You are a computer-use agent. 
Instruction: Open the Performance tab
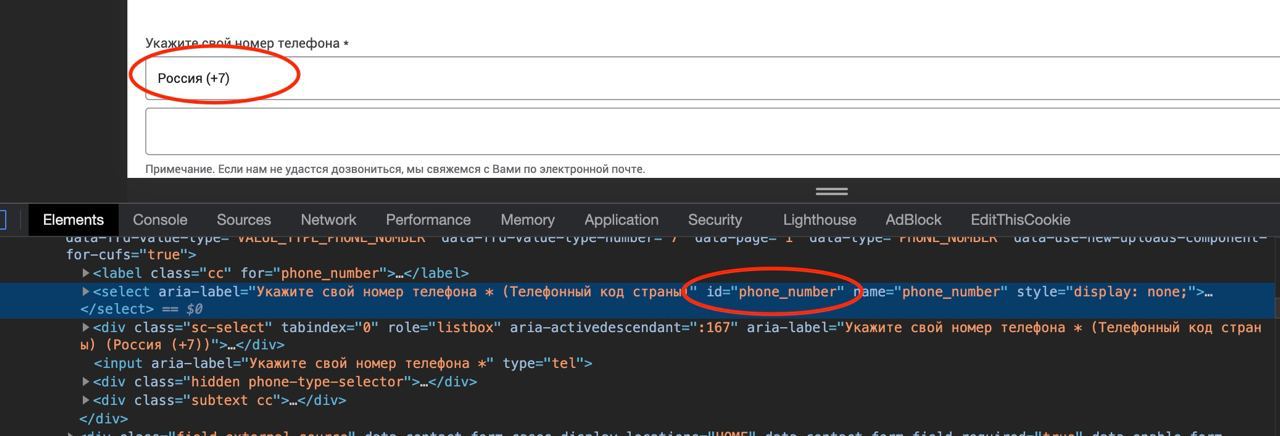tap(428, 220)
